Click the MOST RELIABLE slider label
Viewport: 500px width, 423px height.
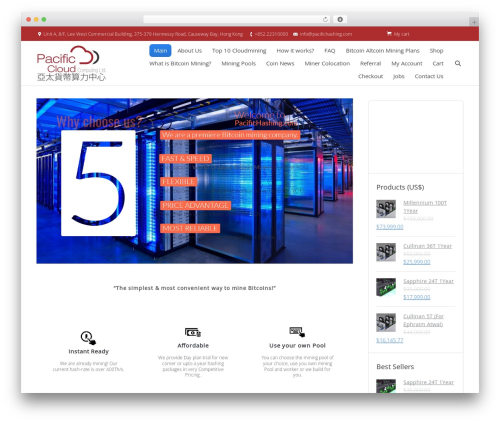click(190, 228)
